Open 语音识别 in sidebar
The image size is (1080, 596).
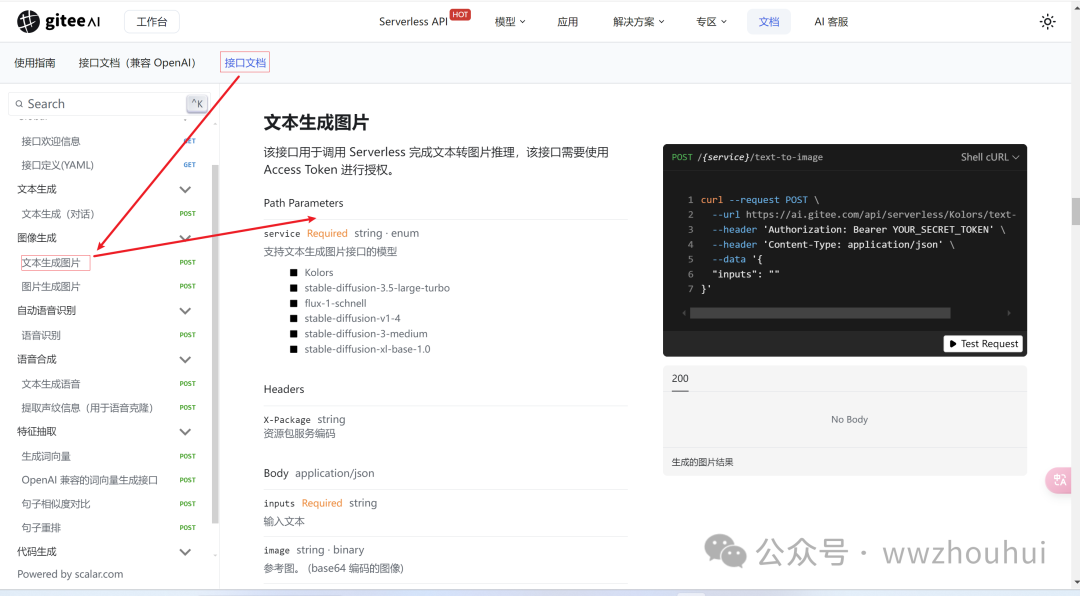[x=41, y=336]
